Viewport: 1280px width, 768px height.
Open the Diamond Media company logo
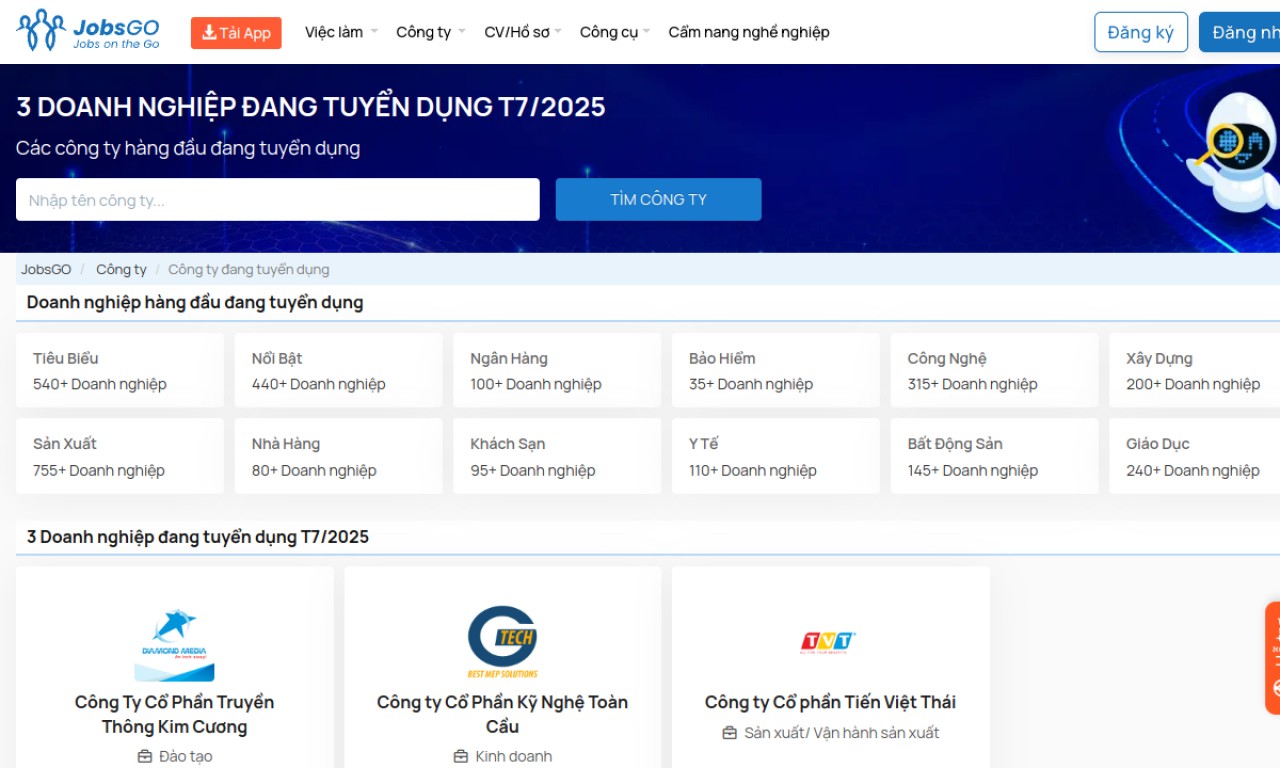coord(175,645)
